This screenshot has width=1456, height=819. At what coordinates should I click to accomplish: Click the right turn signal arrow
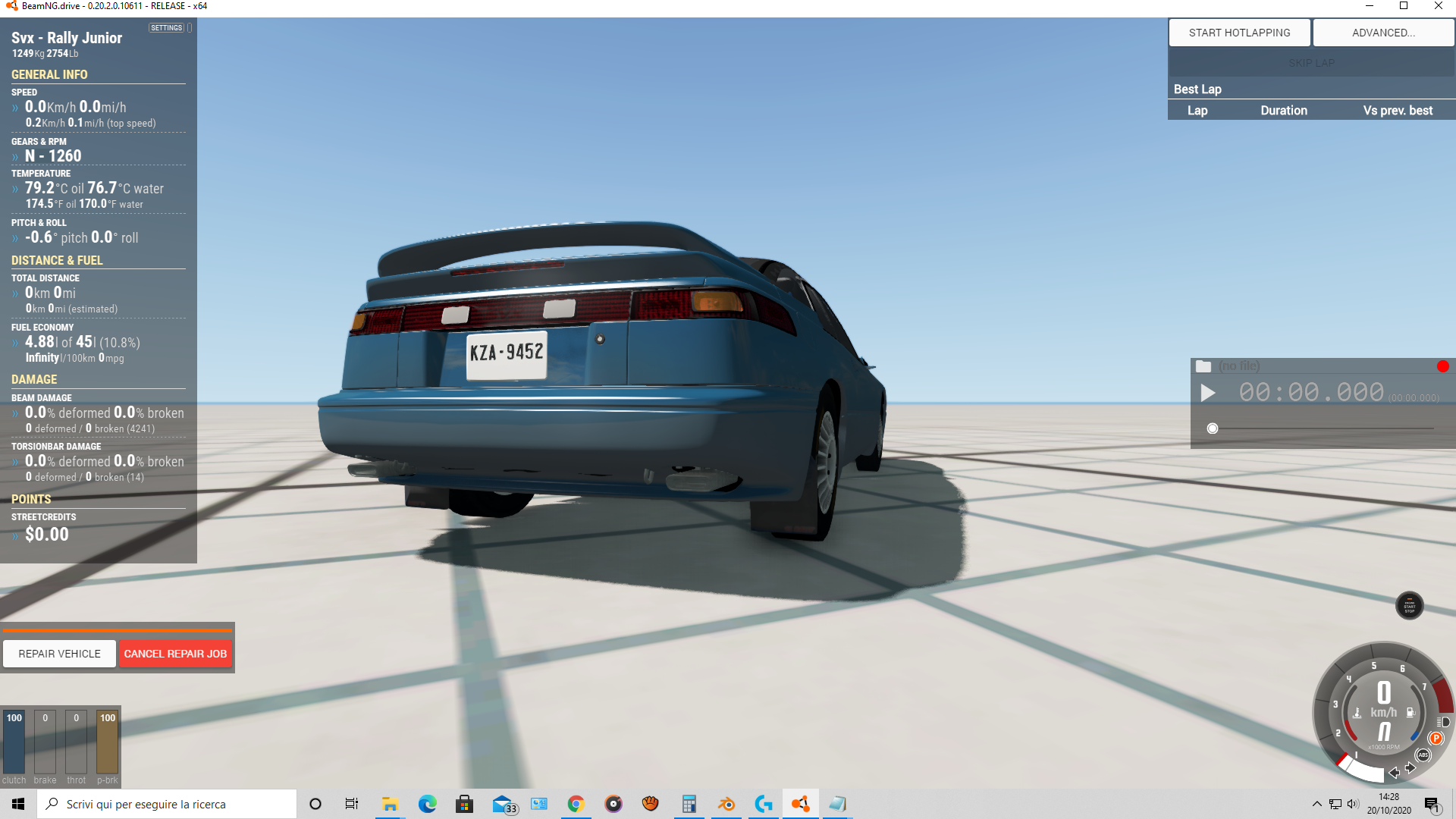(x=1410, y=768)
